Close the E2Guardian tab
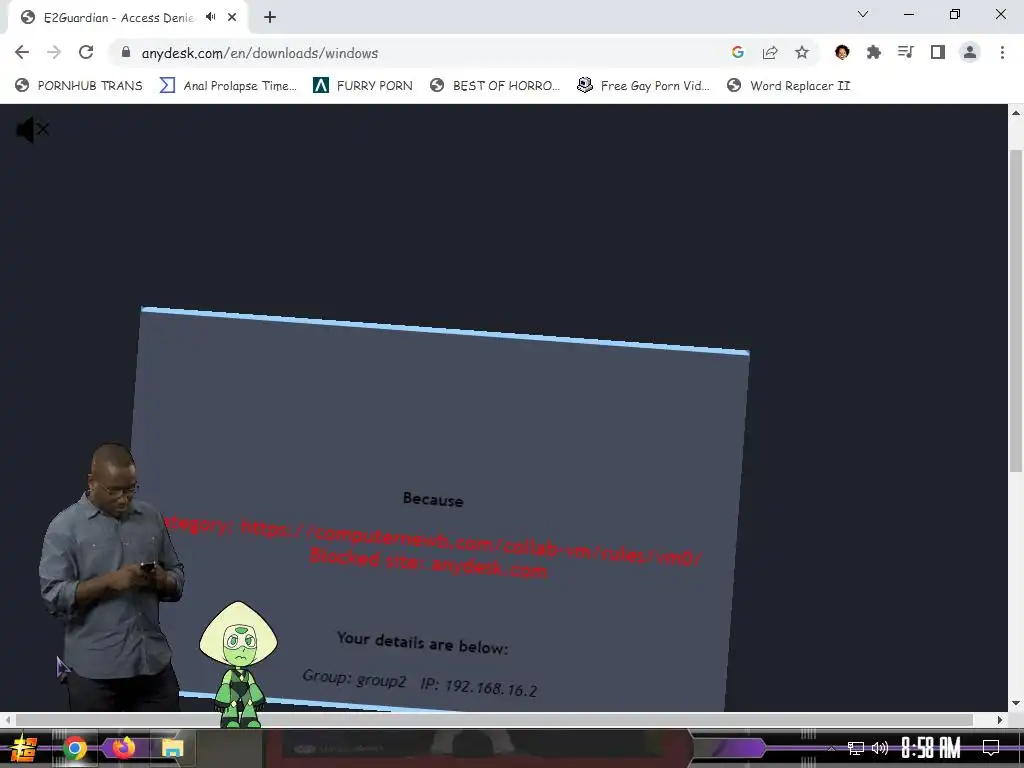Image resolution: width=1024 pixels, height=768 pixels. tap(232, 17)
